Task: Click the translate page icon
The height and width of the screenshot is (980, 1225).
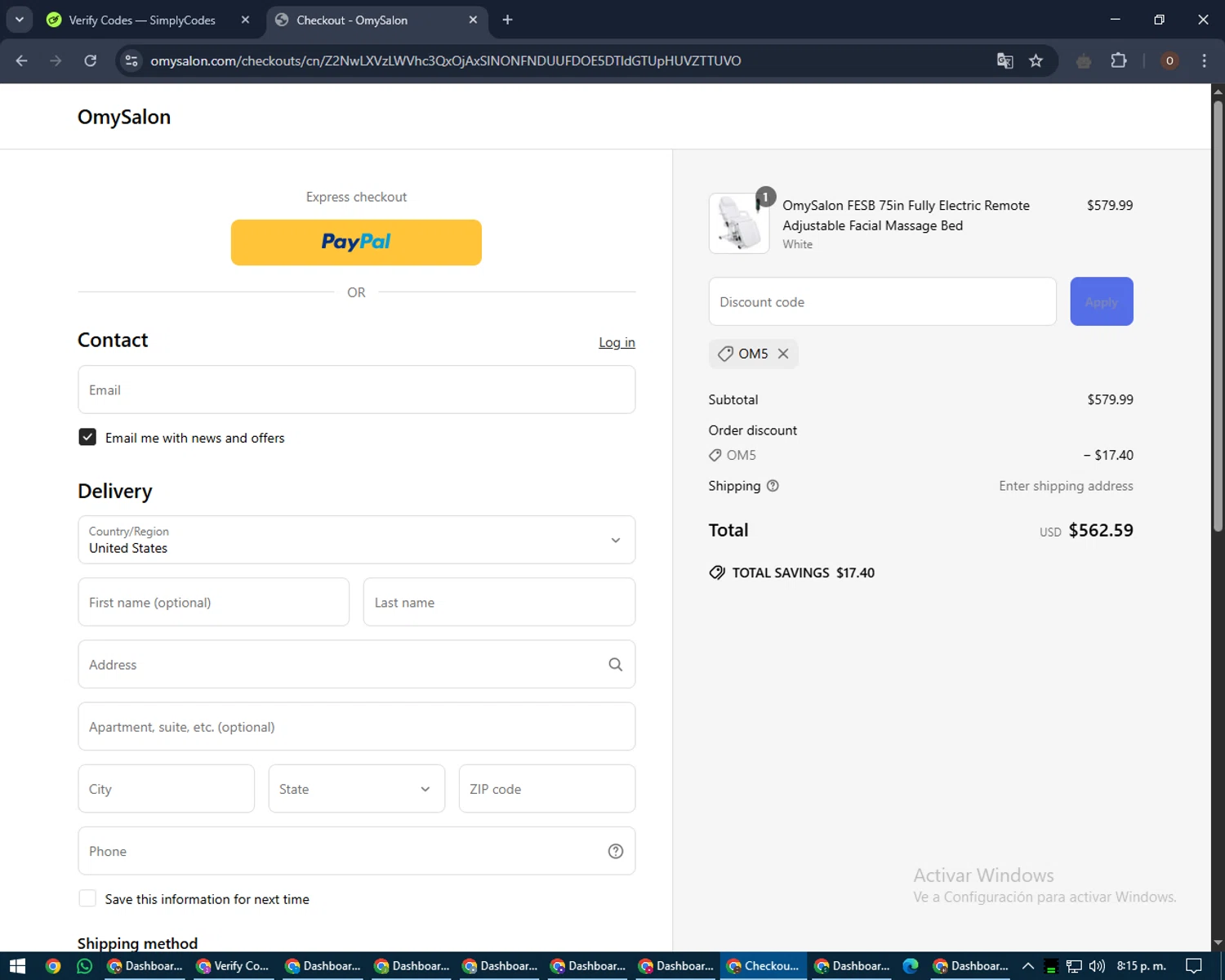Action: pyautogui.click(x=1005, y=60)
